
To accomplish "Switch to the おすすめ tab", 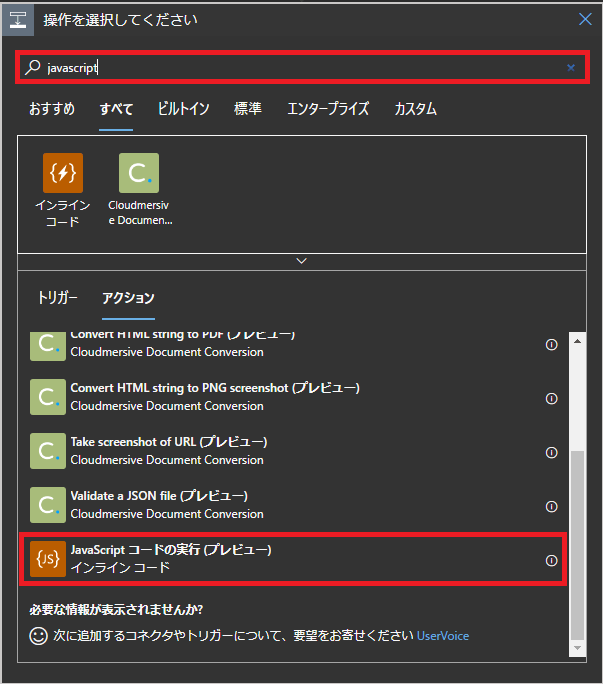I will click(52, 109).
